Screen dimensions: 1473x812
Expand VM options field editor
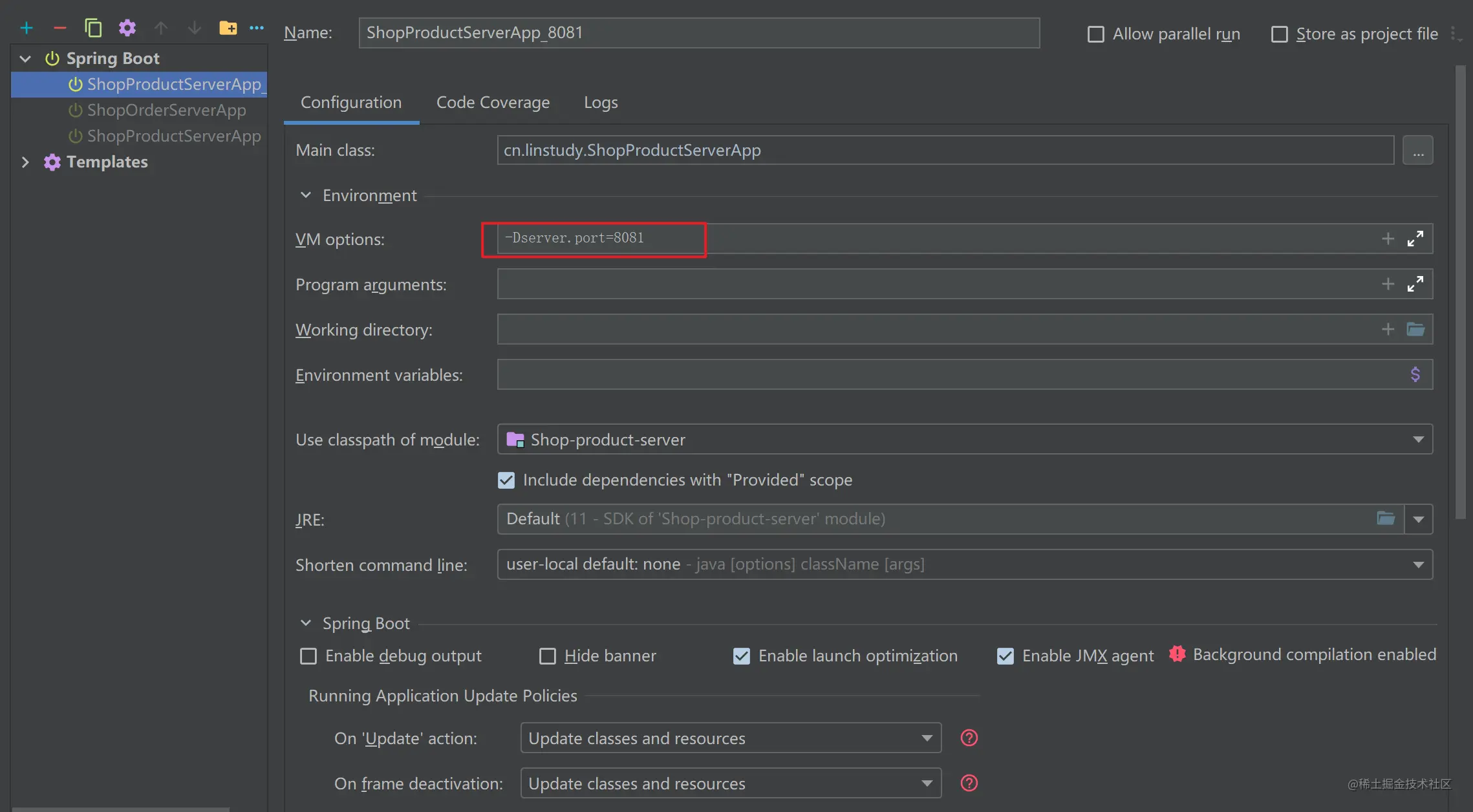pos(1415,239)
